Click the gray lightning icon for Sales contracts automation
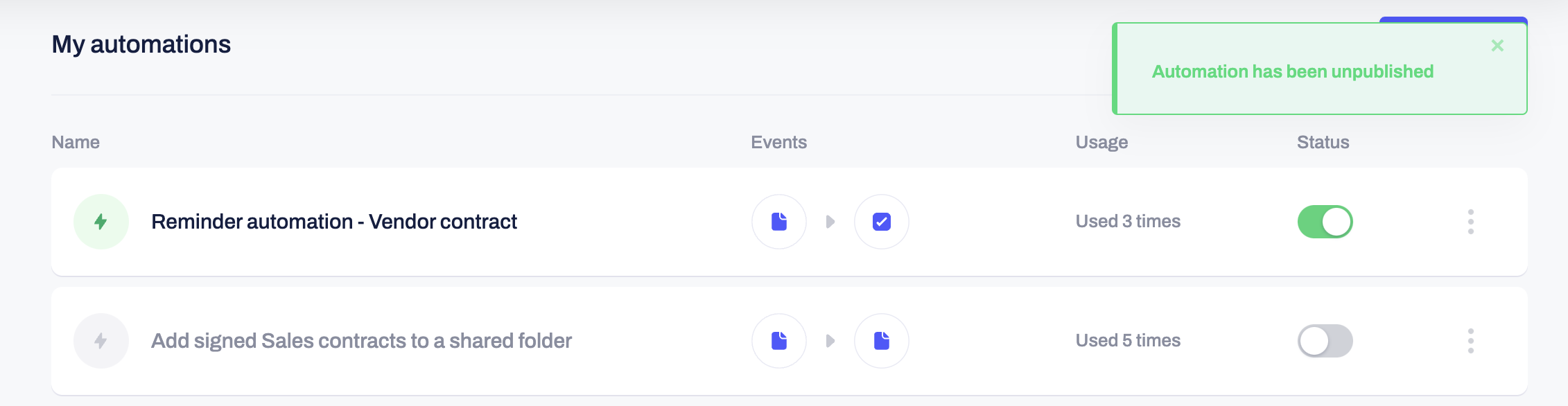 pos(101,341)
